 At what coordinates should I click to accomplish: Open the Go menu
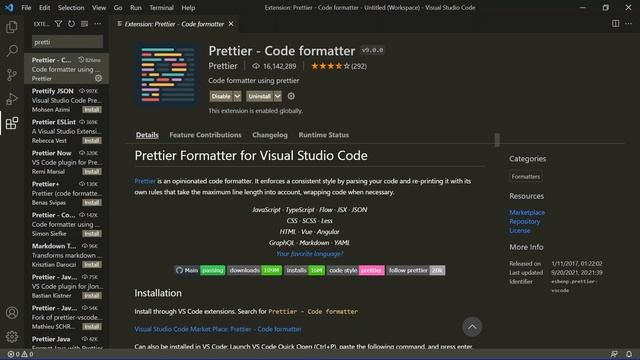pyautogui.click(x=118, y=8)
